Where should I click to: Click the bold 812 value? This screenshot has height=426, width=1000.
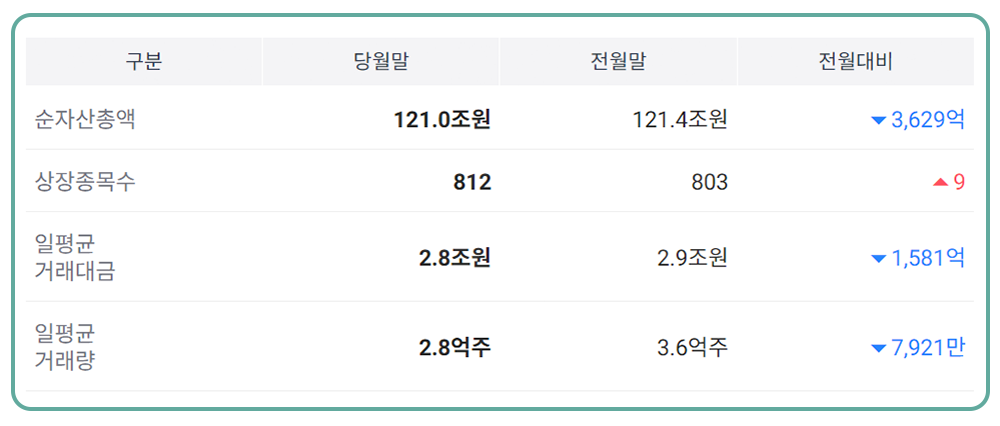point(472,182)
